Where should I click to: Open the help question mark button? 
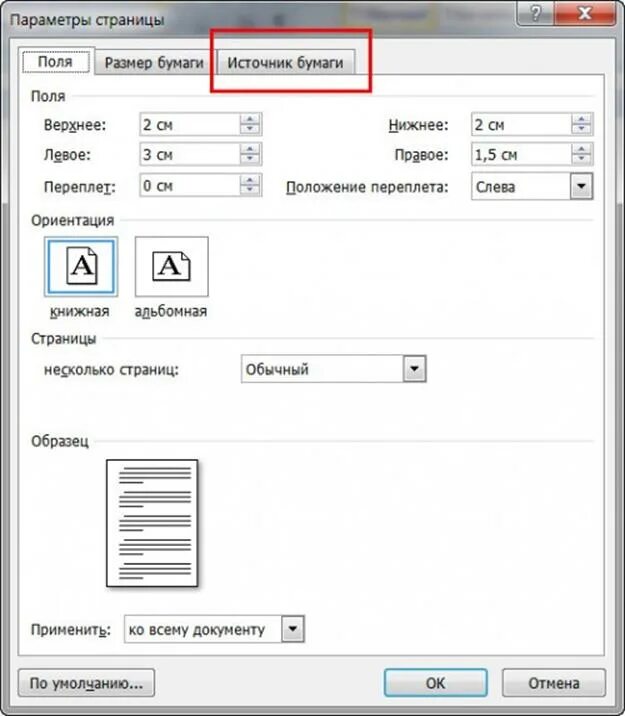[x=536, y=14]
